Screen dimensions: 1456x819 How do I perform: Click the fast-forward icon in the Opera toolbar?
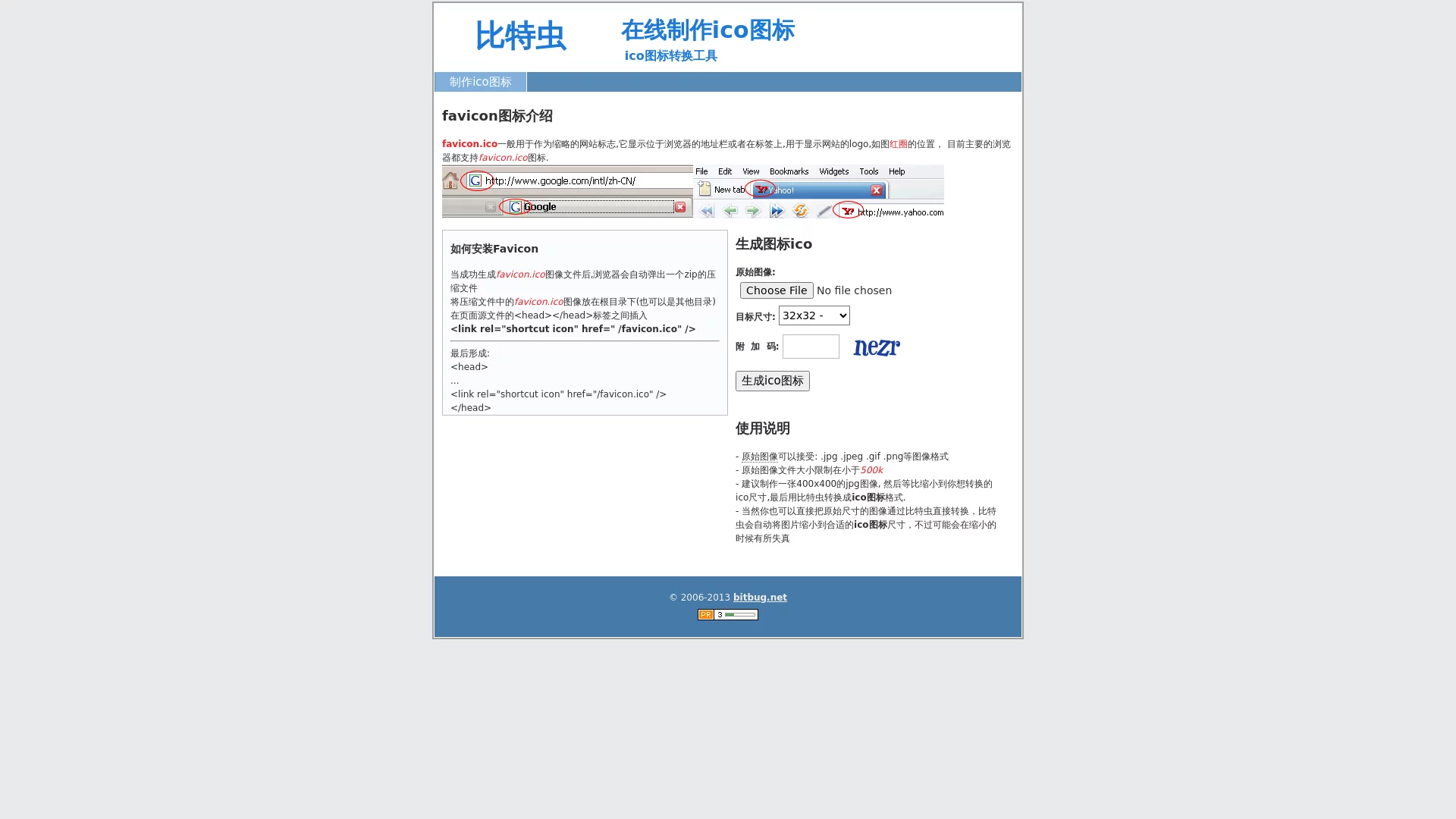[x=777, y=211]
